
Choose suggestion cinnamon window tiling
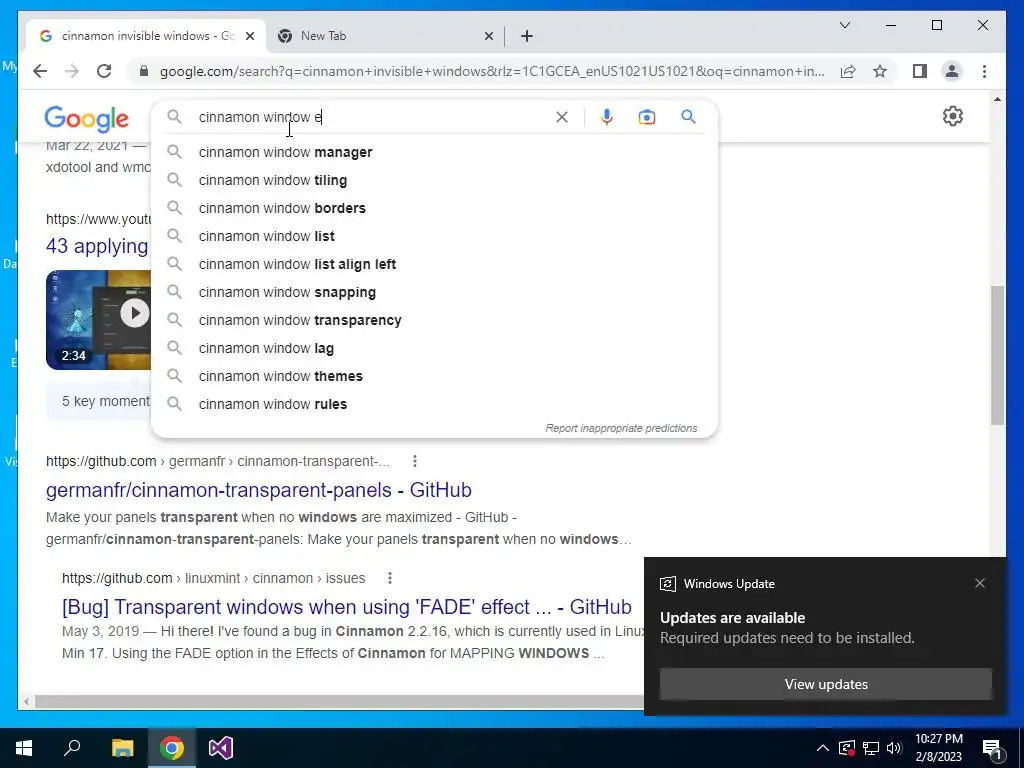(434, 180)
